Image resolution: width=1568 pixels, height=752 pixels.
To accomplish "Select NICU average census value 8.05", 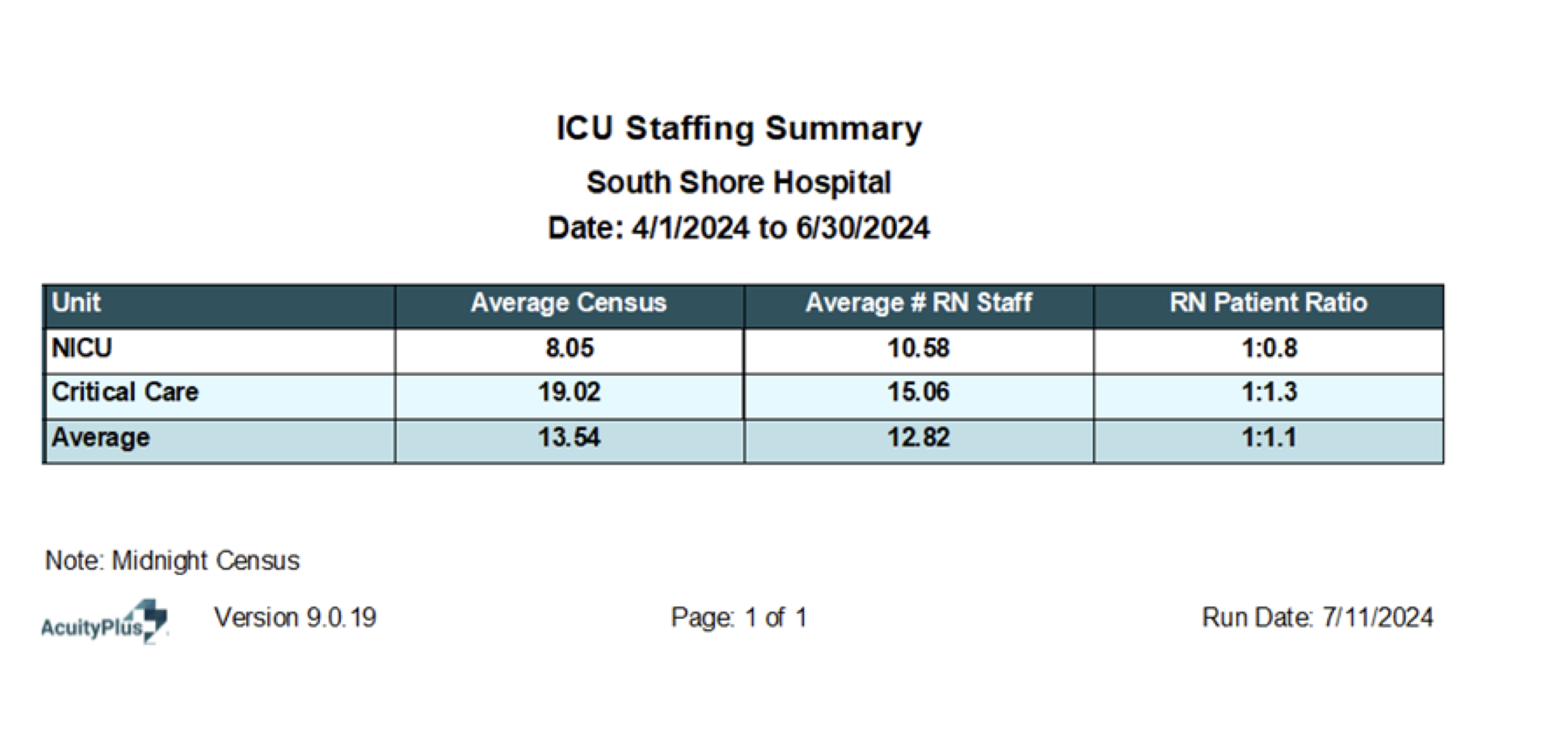I will pyautogui.click(x=569, y=348).
